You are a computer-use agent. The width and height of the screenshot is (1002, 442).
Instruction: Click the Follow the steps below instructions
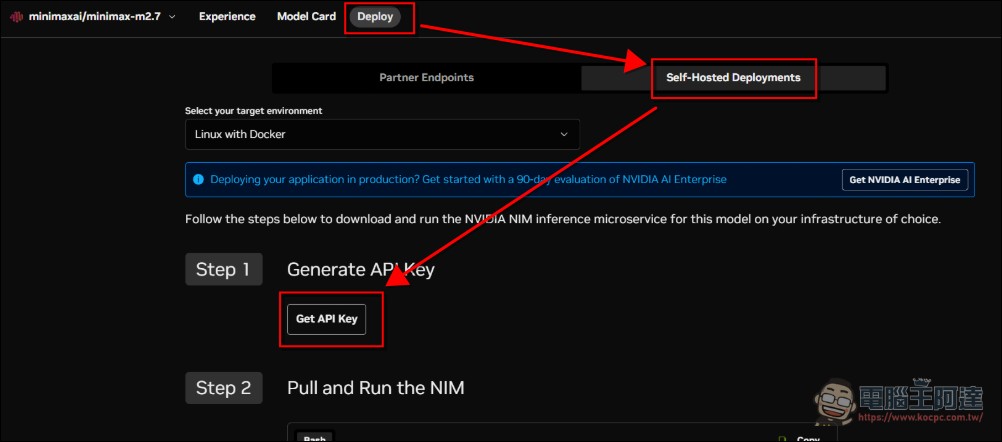click(563, 219)
